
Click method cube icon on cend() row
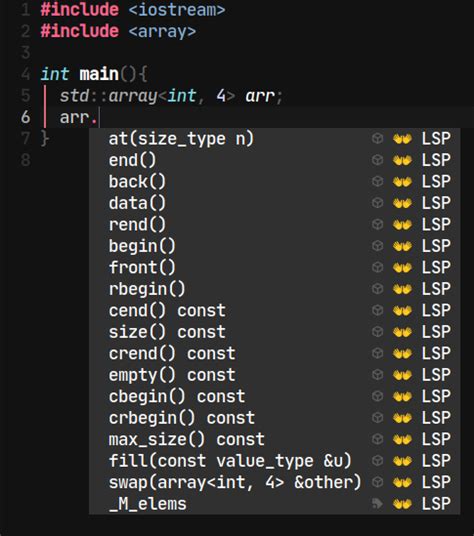377,310
